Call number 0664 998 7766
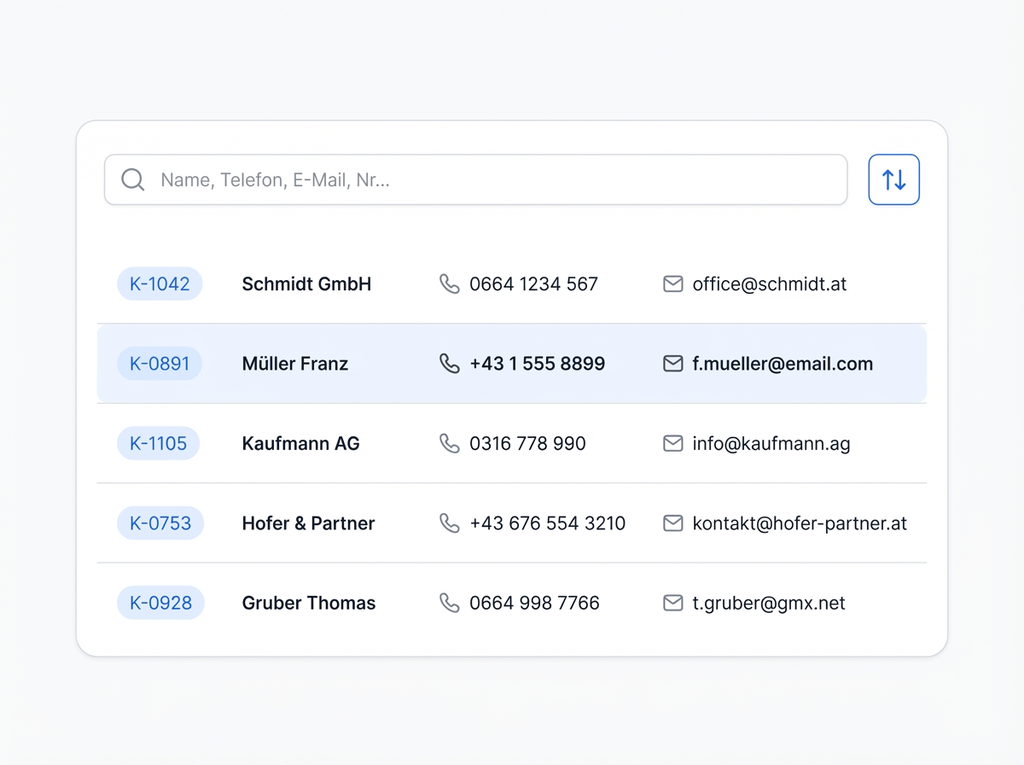1024x765 pixels. coord(534,603)
